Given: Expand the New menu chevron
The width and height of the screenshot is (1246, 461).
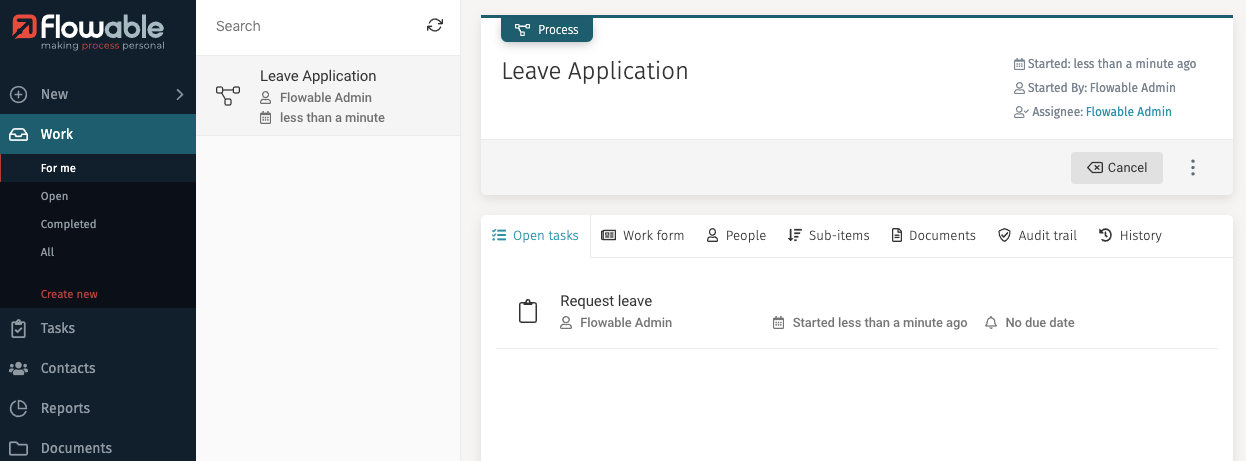Looking at the screenshot, I should click(x=180, y=94).
